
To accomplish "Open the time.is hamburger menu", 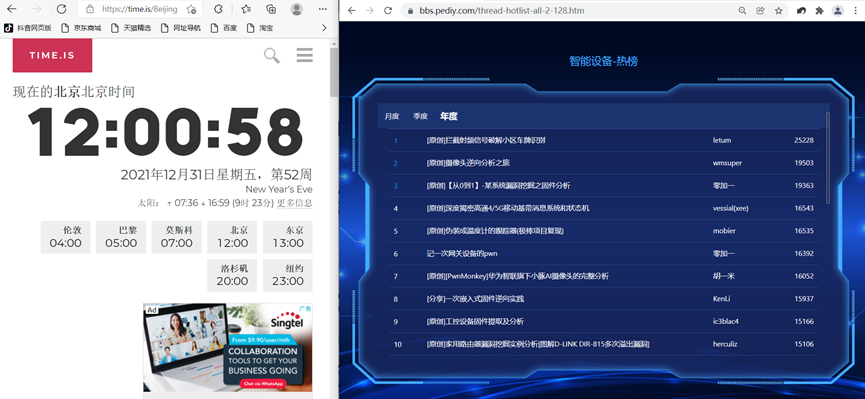I will pyautogui.click(x=305, y=55).
